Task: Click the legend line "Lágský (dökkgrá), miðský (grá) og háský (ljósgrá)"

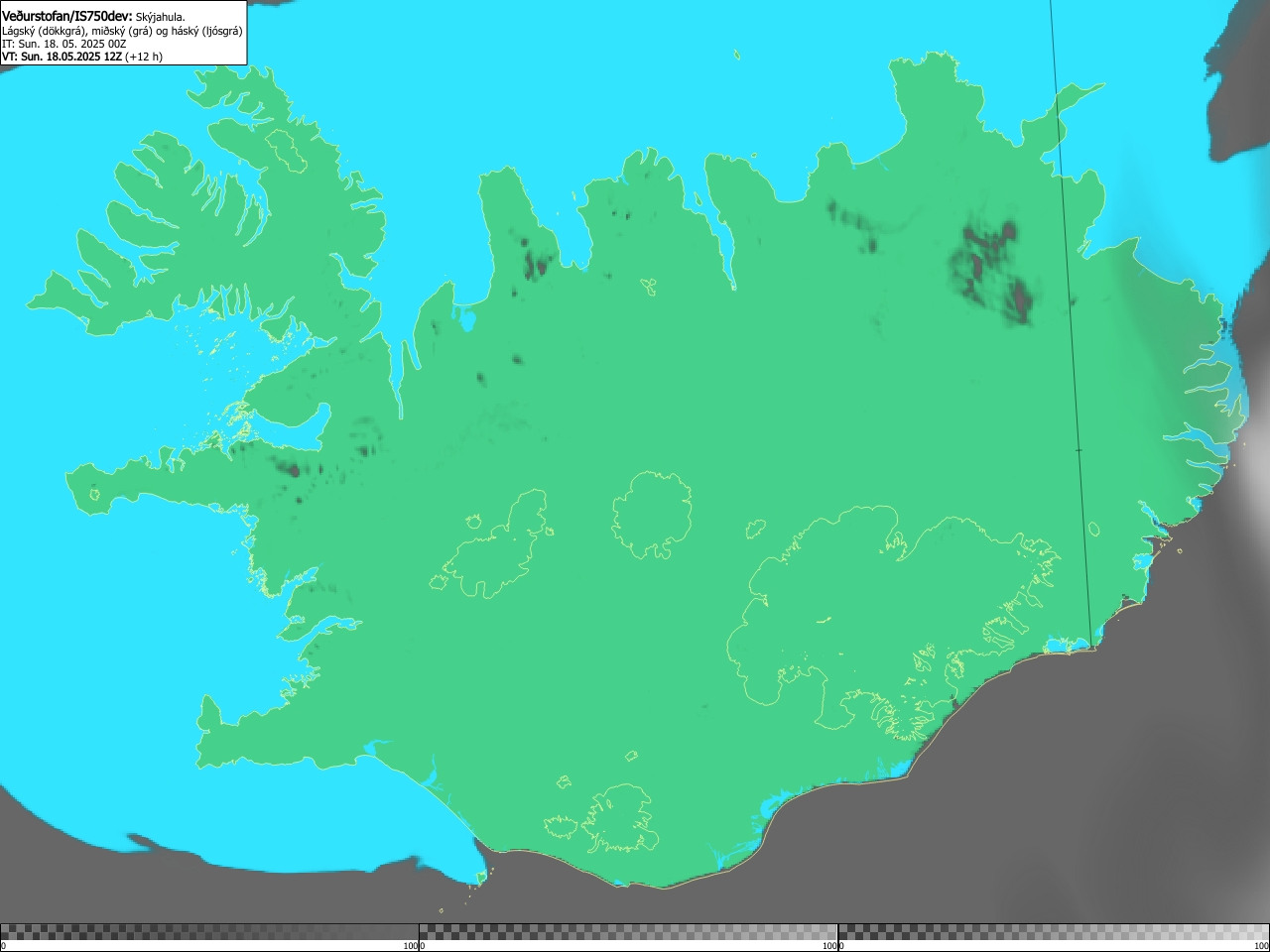Action: [122, 31]
